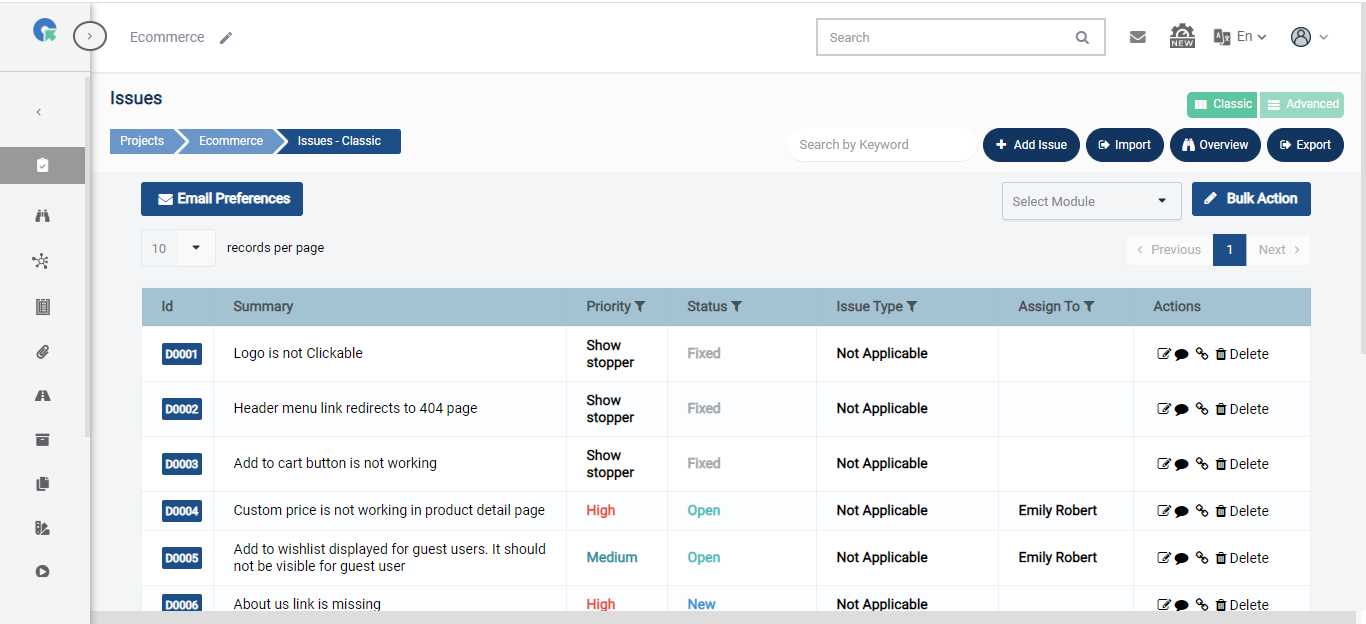Open the ruler-and-pencil sidebar icon

[x=42, y=528]
